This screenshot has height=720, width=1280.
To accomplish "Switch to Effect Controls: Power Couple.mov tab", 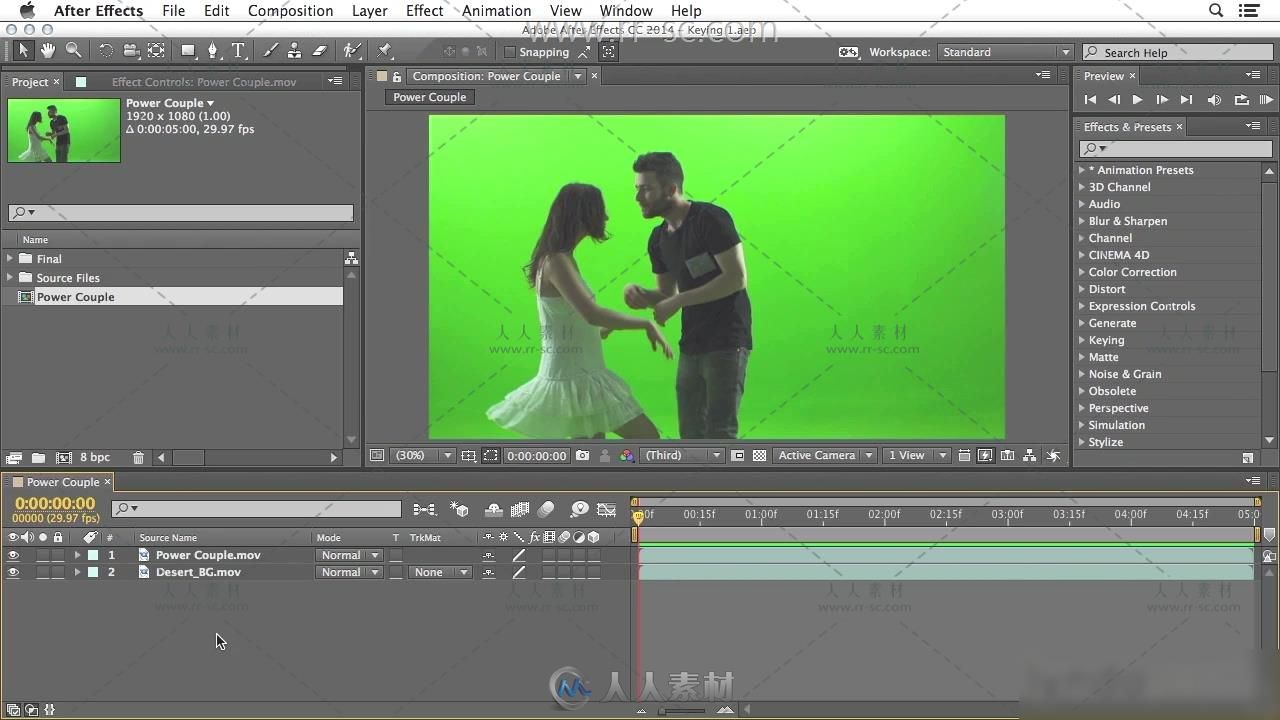I will click(x=203, y=82).
